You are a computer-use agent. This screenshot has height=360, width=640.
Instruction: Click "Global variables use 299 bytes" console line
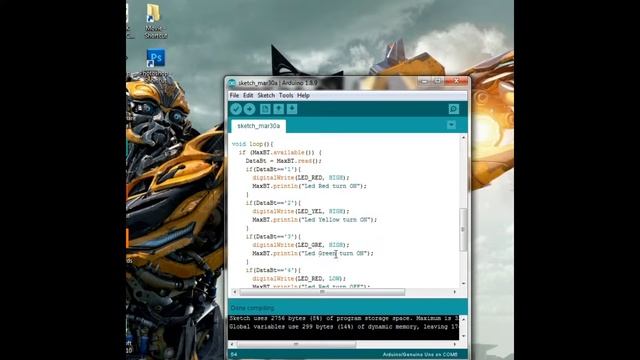344,327
